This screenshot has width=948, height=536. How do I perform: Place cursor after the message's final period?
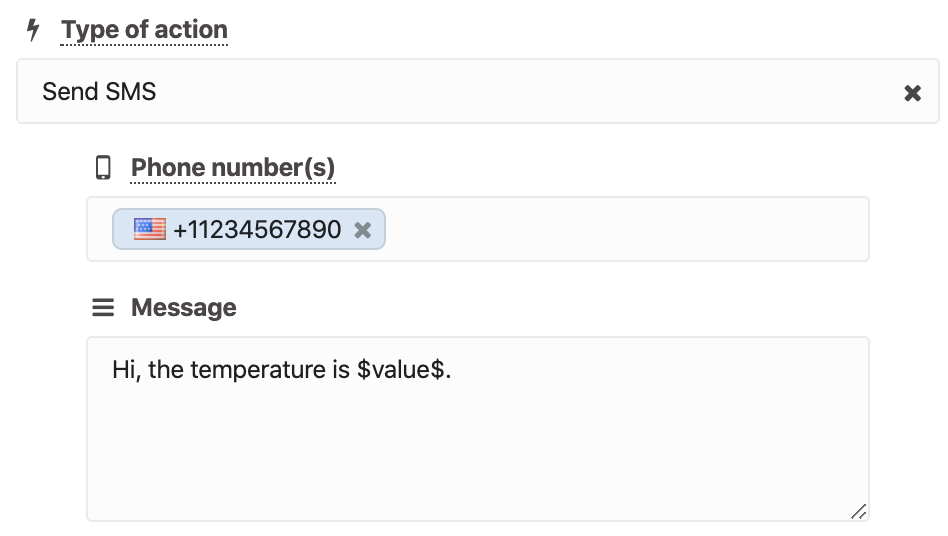click(452, 370)
